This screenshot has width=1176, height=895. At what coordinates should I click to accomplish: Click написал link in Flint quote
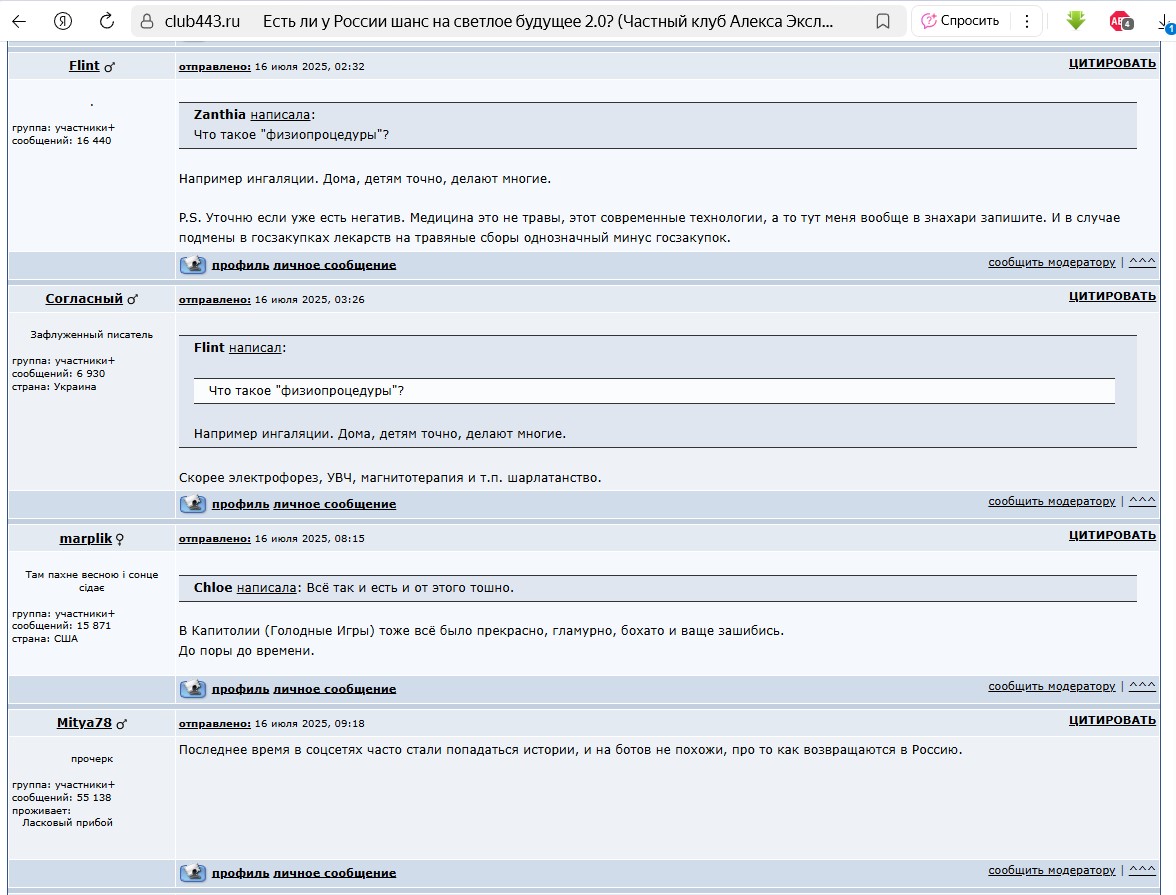(x=255, y=348)
